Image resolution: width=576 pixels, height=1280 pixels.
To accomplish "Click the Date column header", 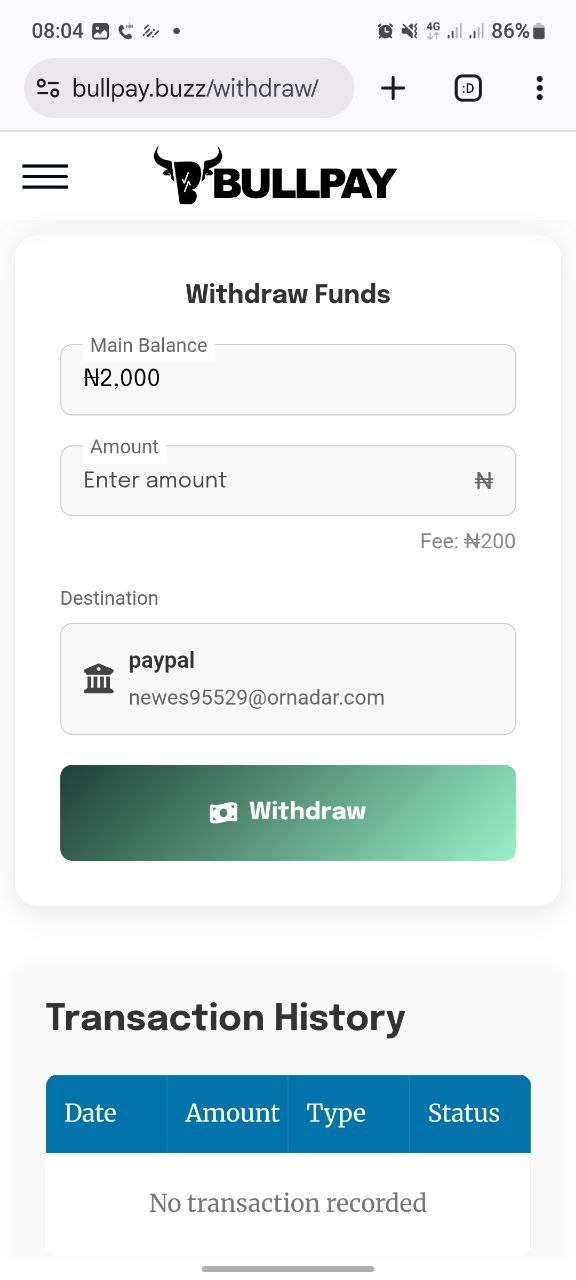I will click(106, 1113).
